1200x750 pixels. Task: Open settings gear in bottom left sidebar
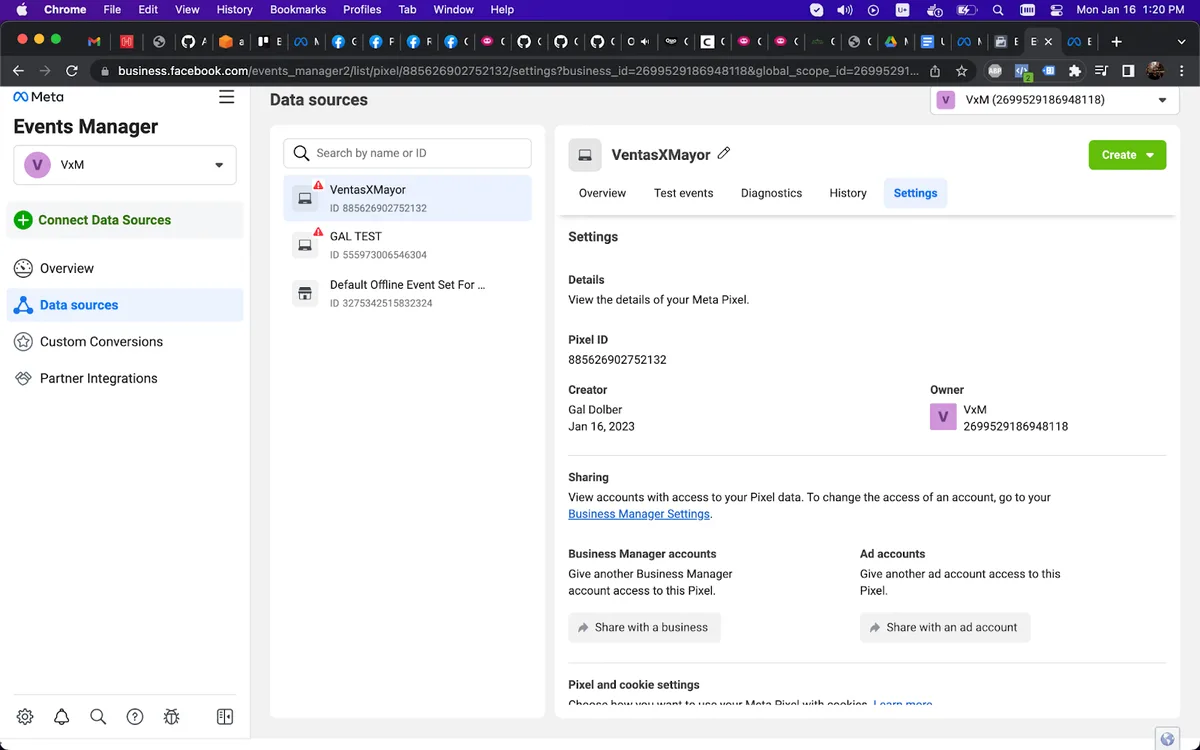click(25, 716)
